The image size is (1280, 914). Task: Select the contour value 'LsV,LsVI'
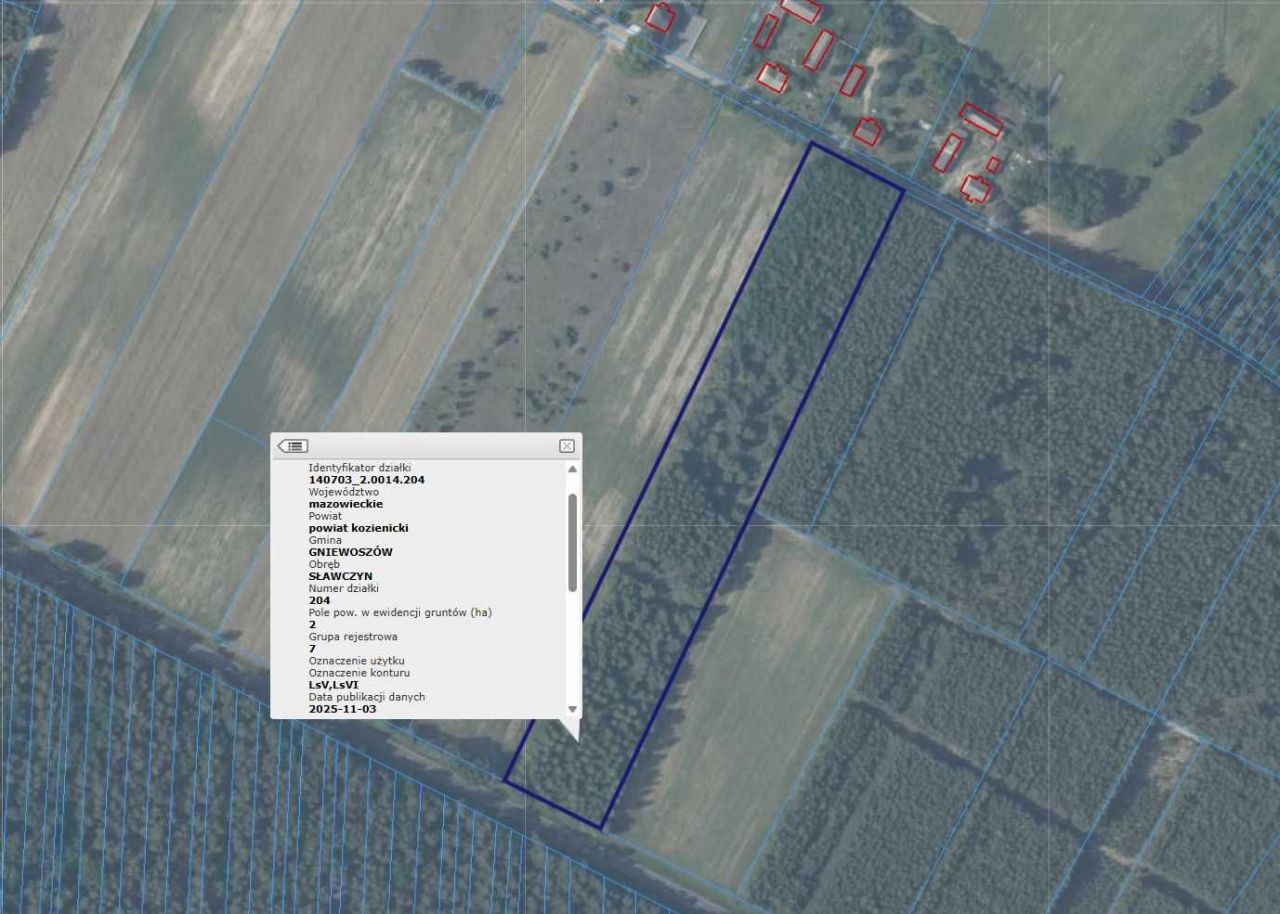335,685
